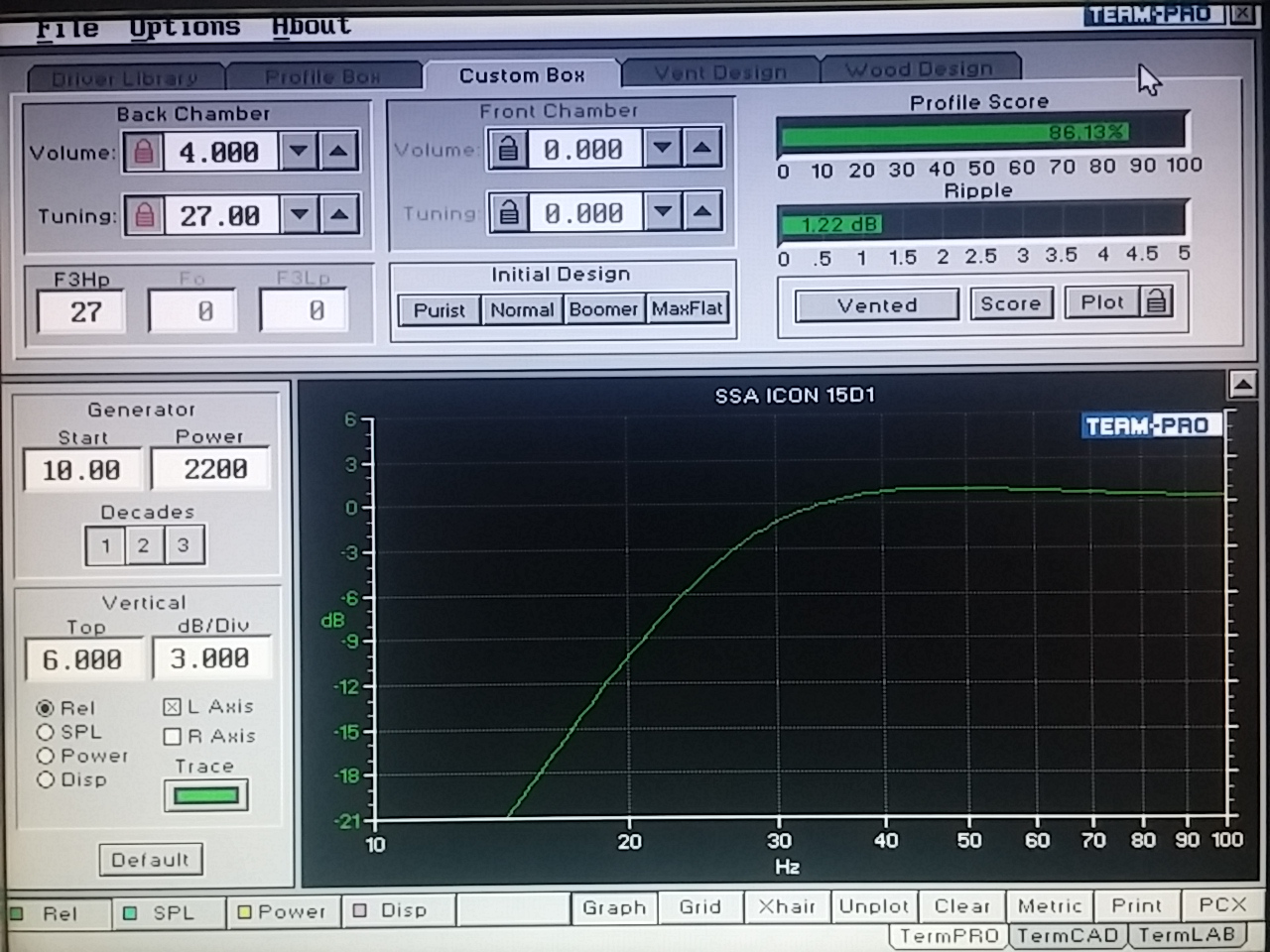This screenshot has width=1270, height=952.
Task: Click the Default button
Action: [x=151, y=860]
